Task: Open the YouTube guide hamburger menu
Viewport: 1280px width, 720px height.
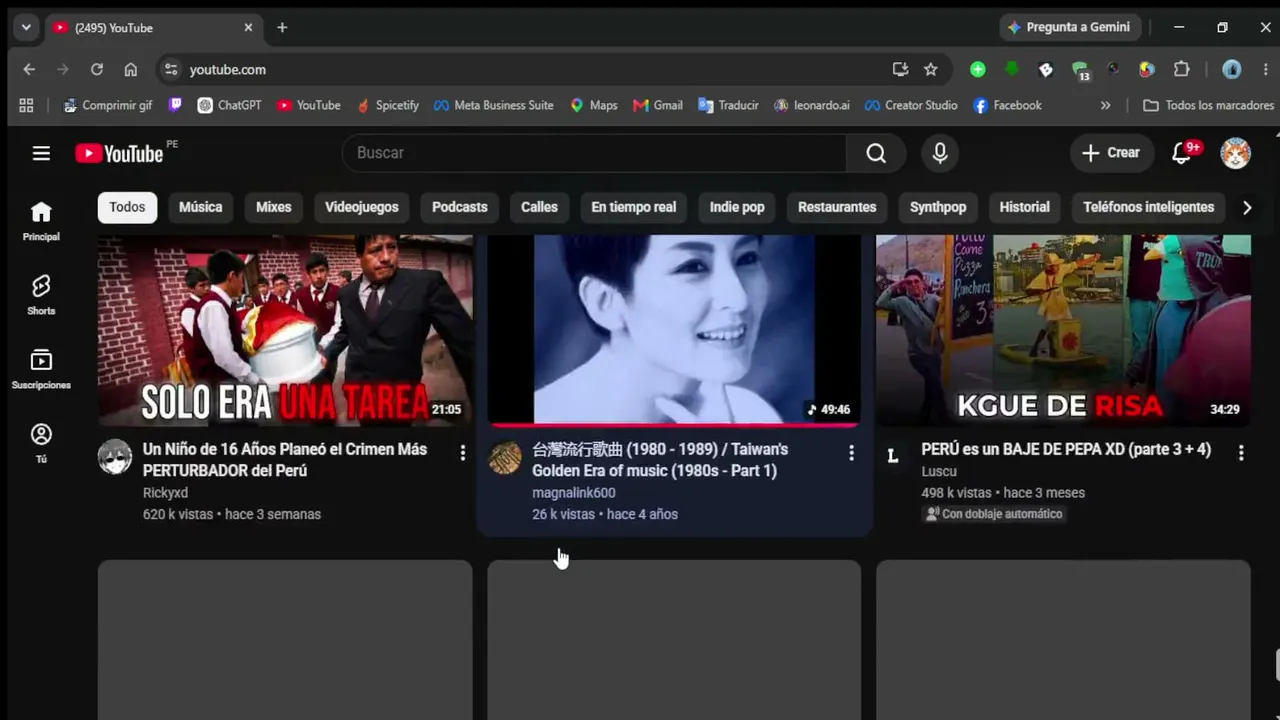Action: pos(41,153)
